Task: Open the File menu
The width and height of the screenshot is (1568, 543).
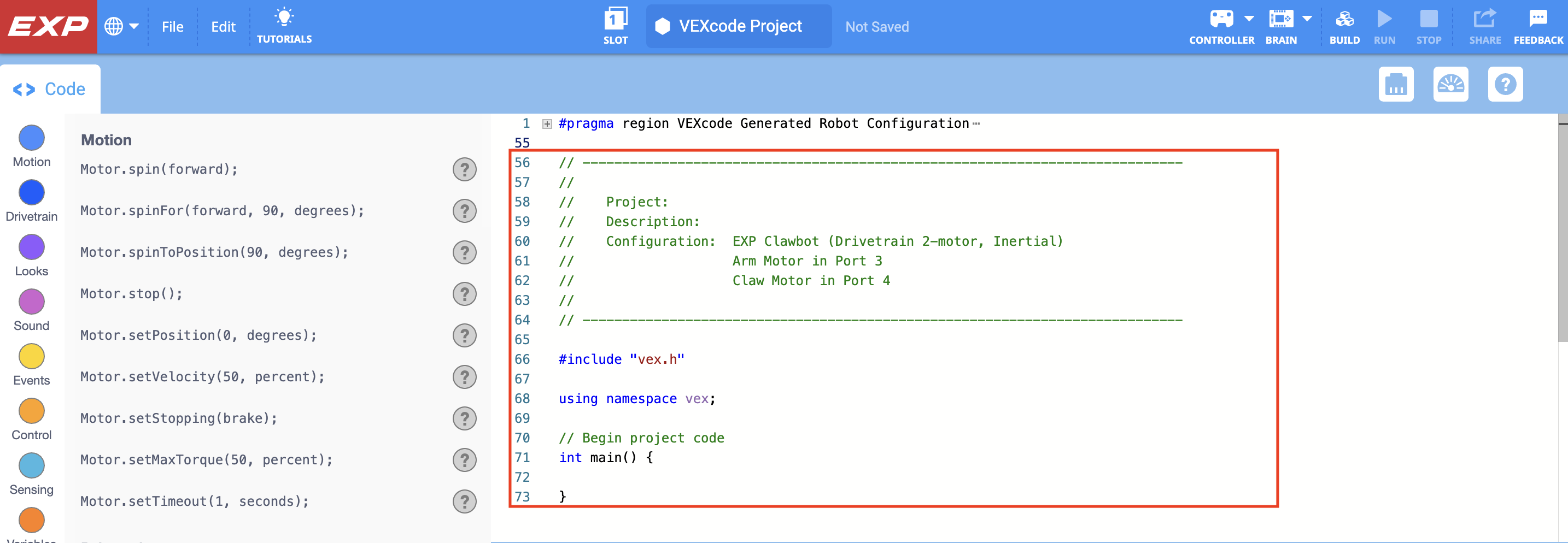Action: tap(172, 26)
